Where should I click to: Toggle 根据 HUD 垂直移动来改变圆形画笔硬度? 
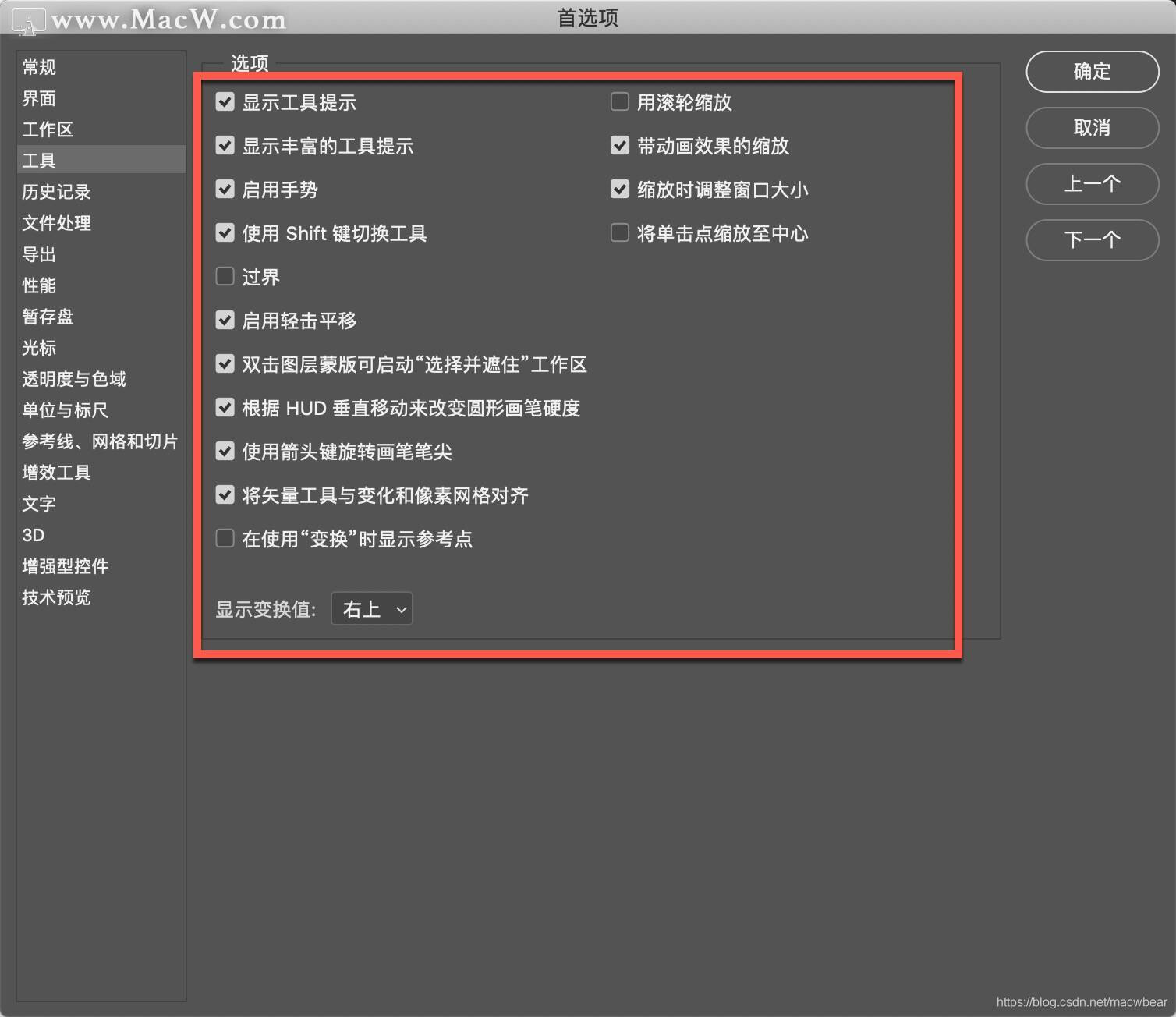click(225, 408)
